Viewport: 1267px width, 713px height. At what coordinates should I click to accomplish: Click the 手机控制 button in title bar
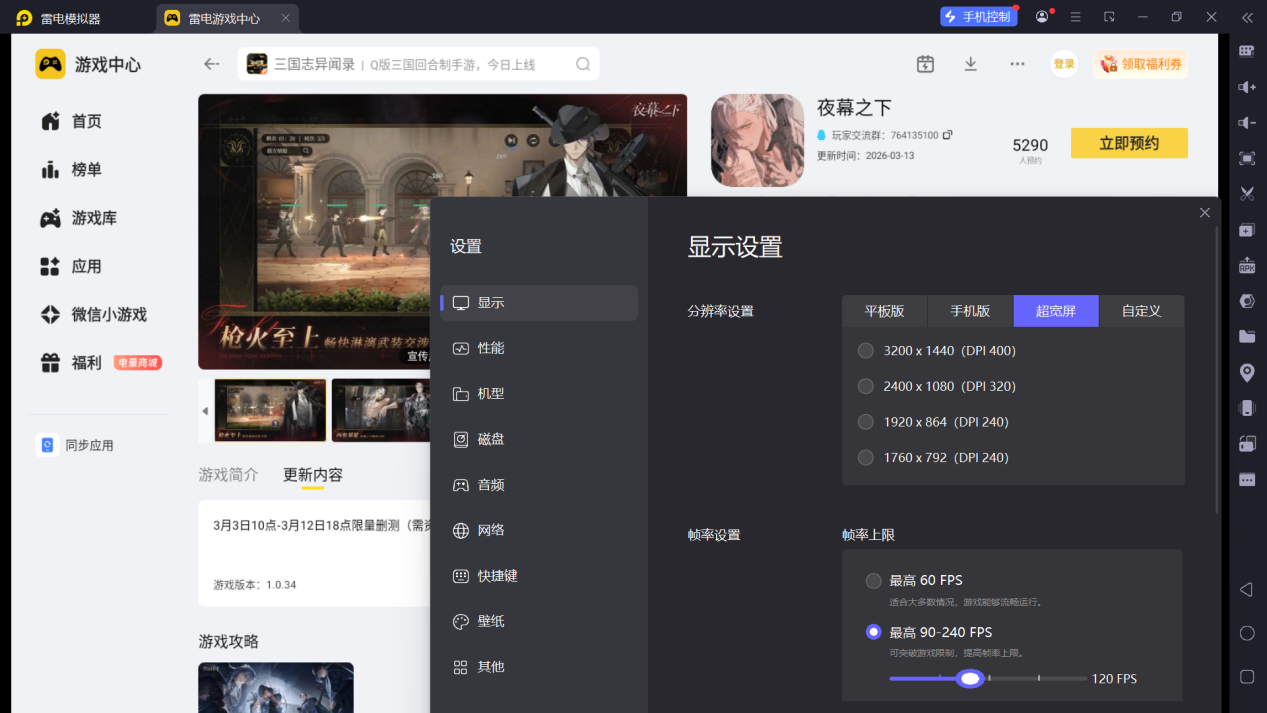pyautogui.click(x=978, y=17)
